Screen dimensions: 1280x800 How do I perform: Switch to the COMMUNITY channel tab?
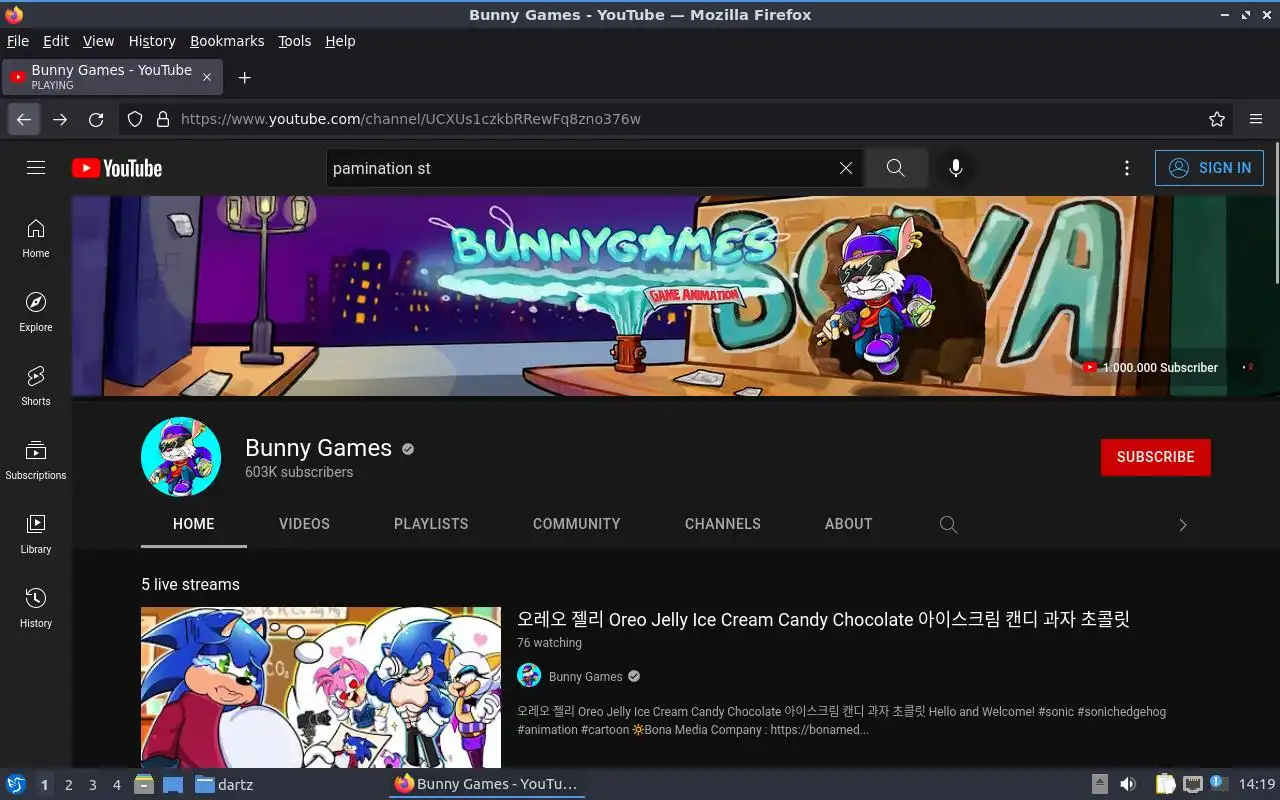(577, 524)
